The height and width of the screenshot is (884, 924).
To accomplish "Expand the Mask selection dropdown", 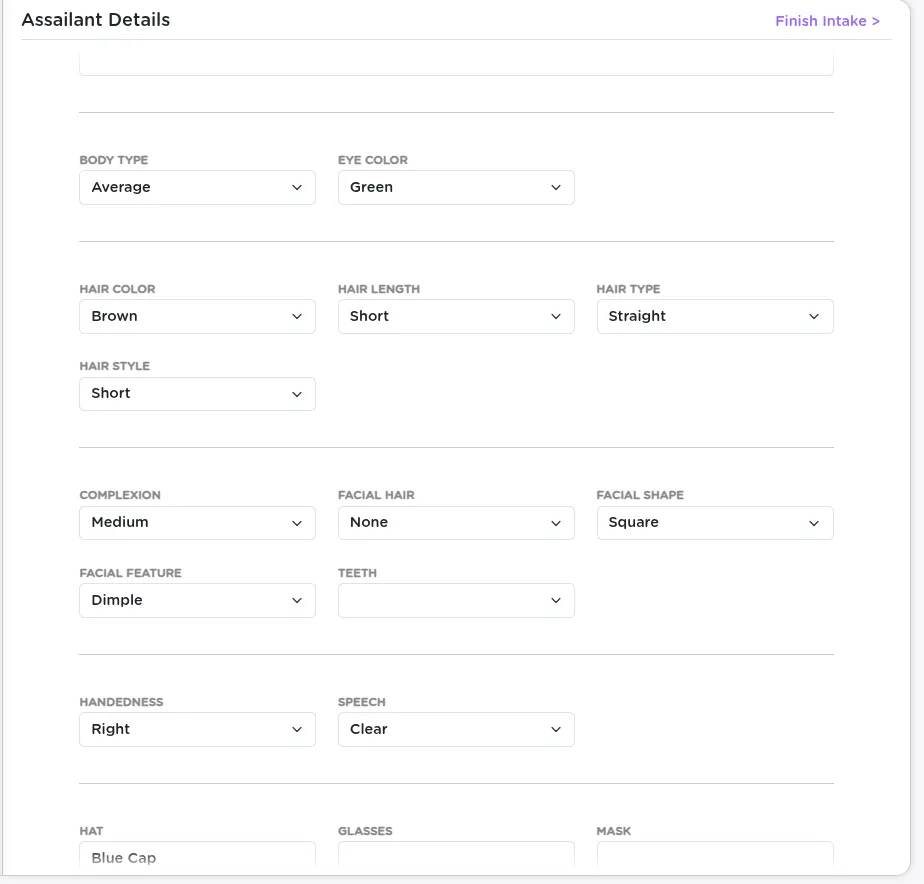I will click(x=715, y=857).
